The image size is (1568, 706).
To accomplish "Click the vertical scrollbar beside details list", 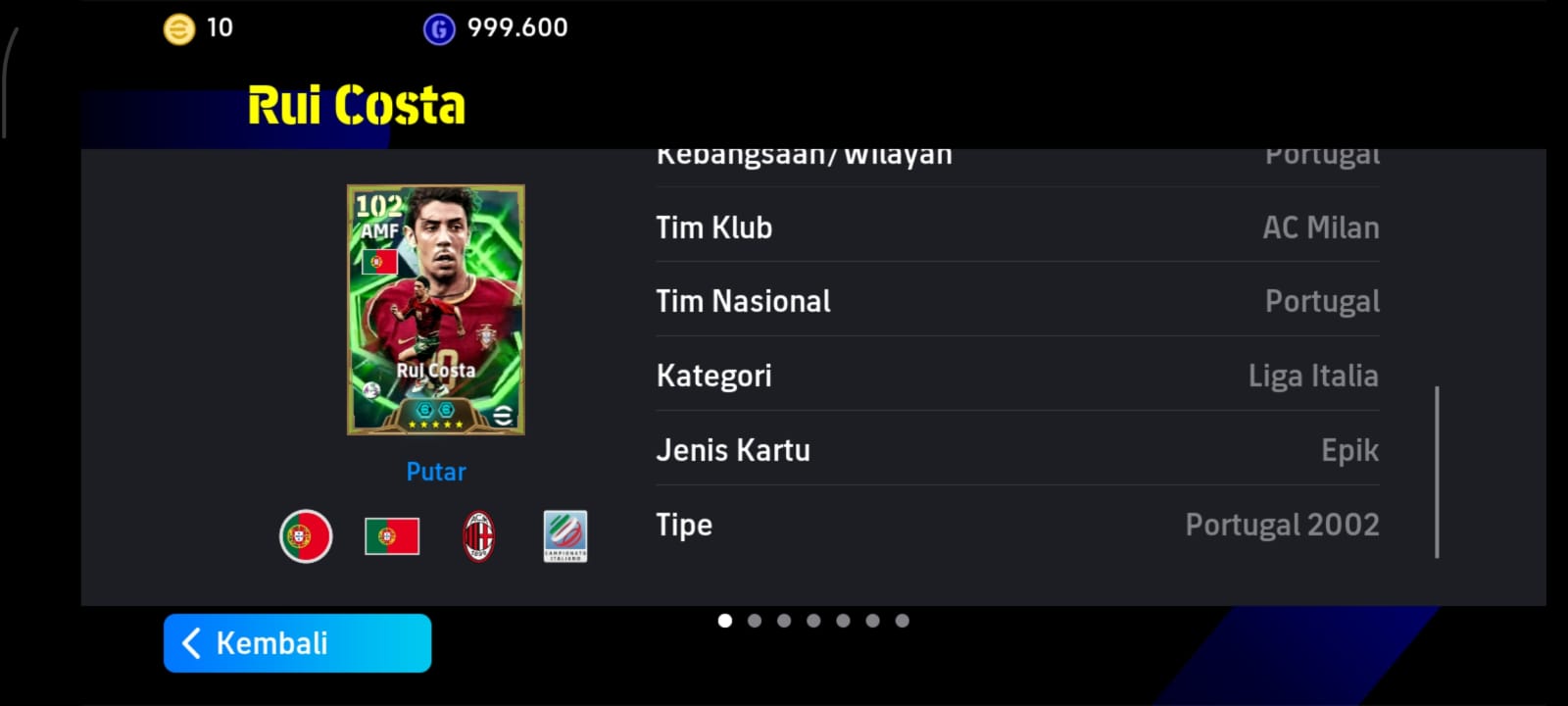I will tap(1437, 473).
